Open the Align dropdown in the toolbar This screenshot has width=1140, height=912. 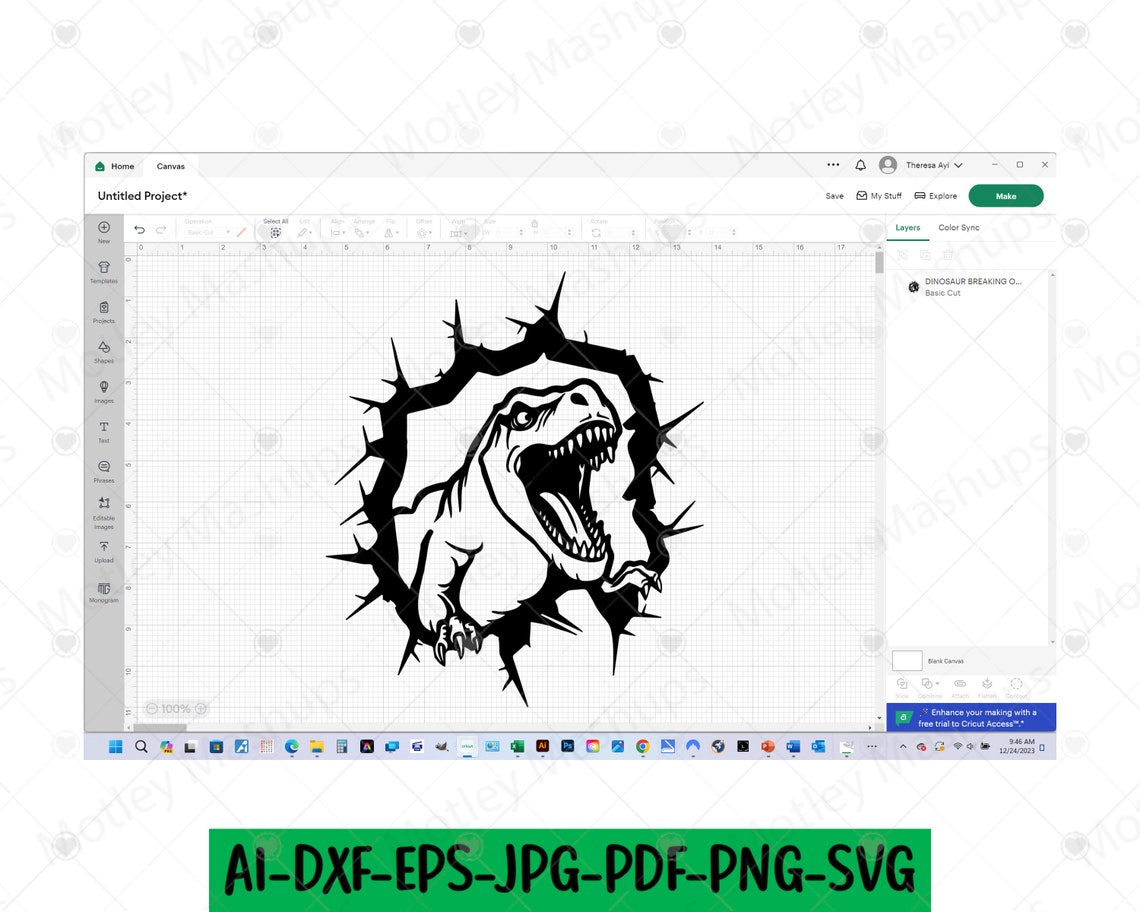coord(338,232)
